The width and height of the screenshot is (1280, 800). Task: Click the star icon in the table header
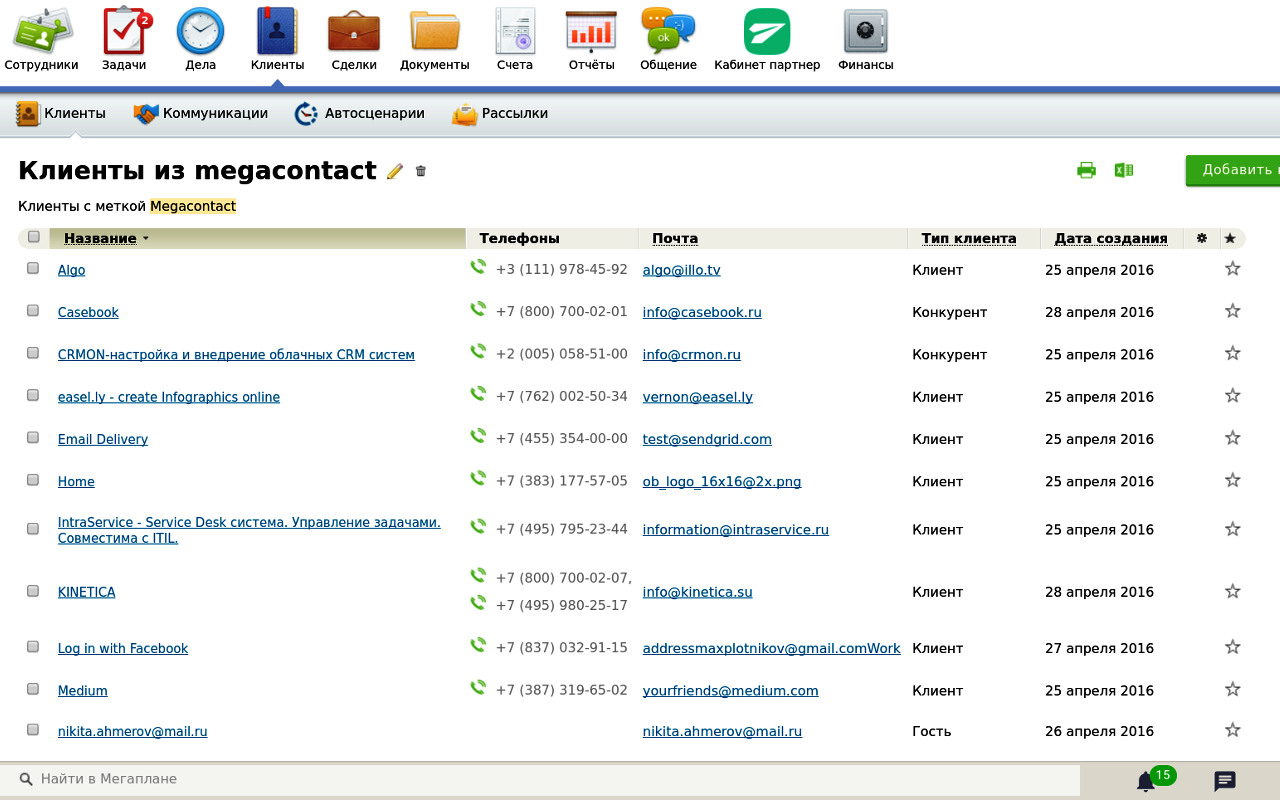pos(1230,238)
